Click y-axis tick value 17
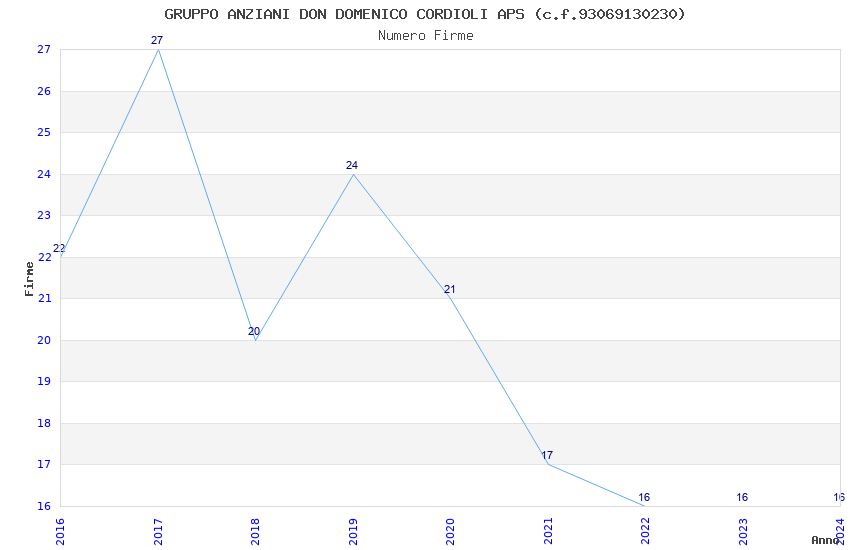Screen dimensions: 850x550 tap(44, 464)
